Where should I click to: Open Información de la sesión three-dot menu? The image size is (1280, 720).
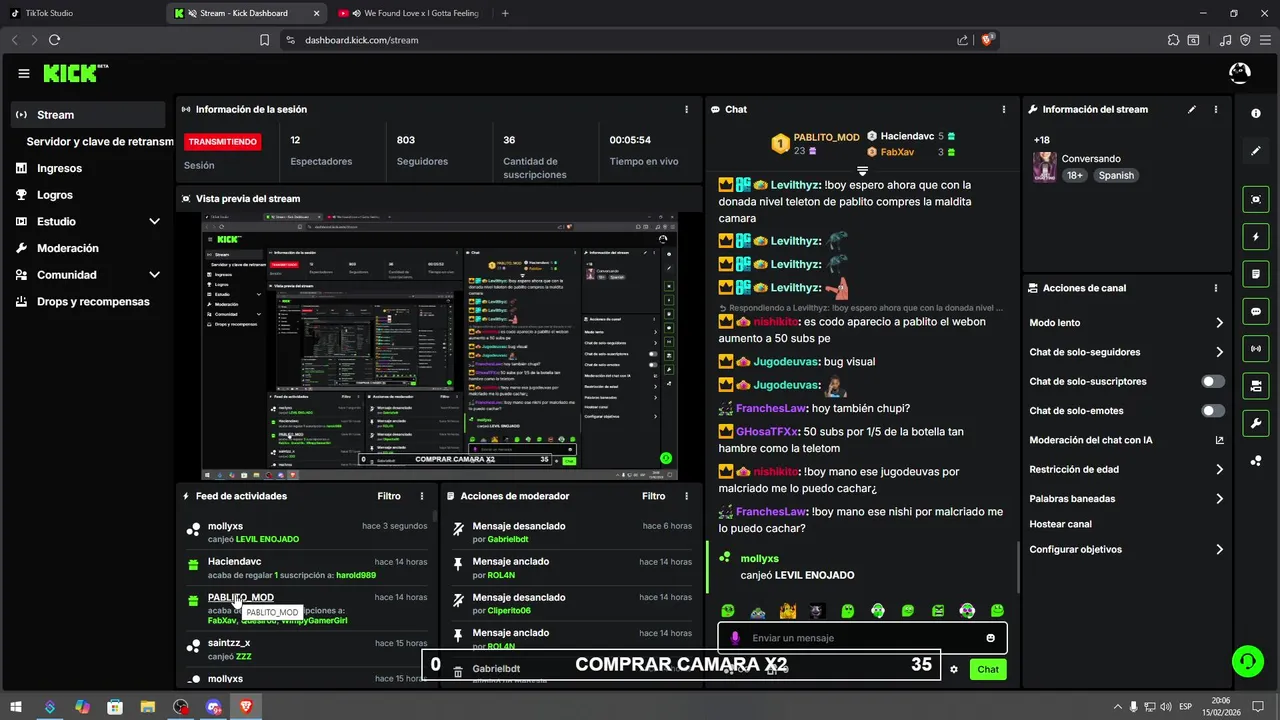[686, 109]
